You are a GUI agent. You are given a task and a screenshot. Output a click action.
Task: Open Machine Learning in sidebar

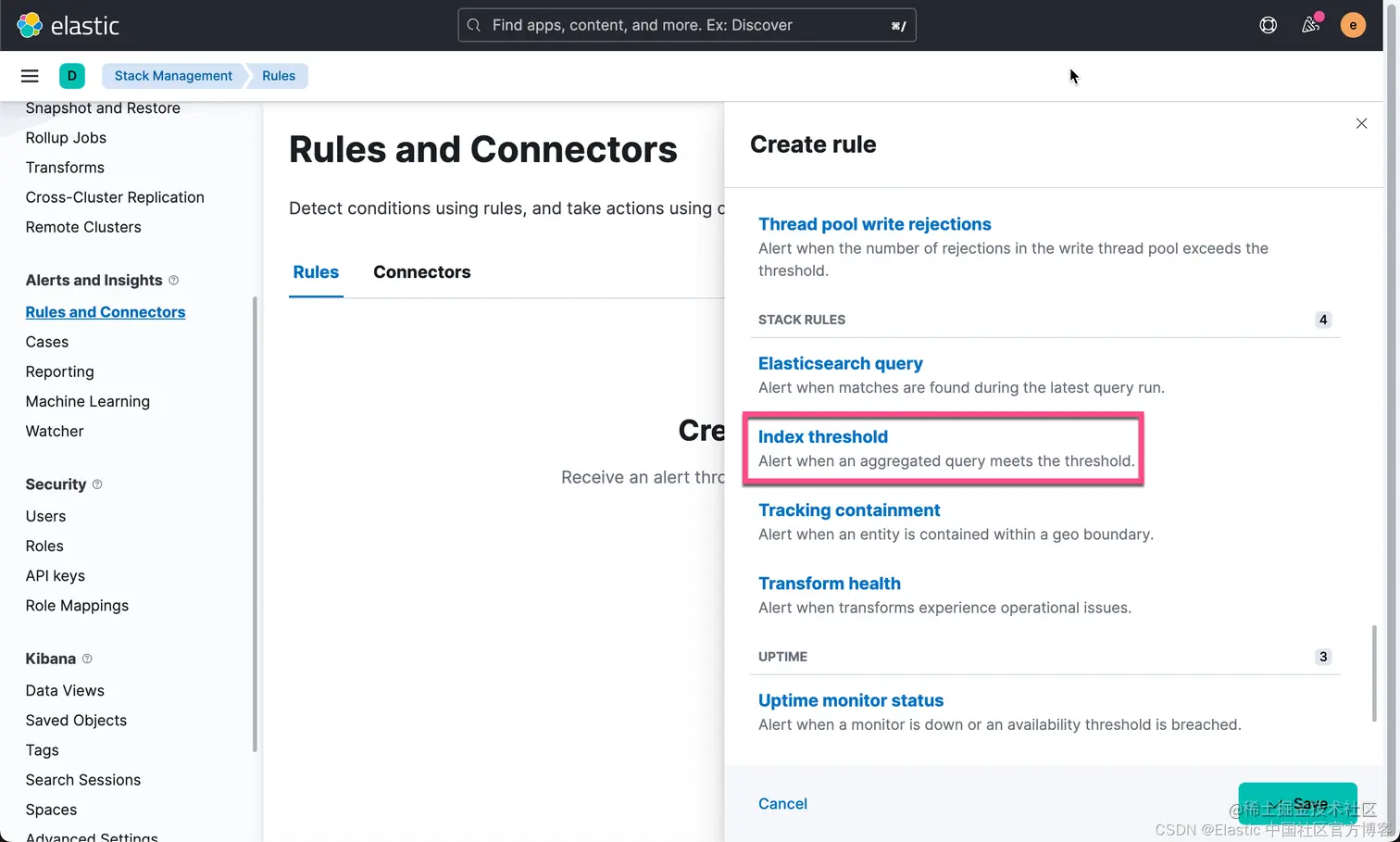[87, 400]
